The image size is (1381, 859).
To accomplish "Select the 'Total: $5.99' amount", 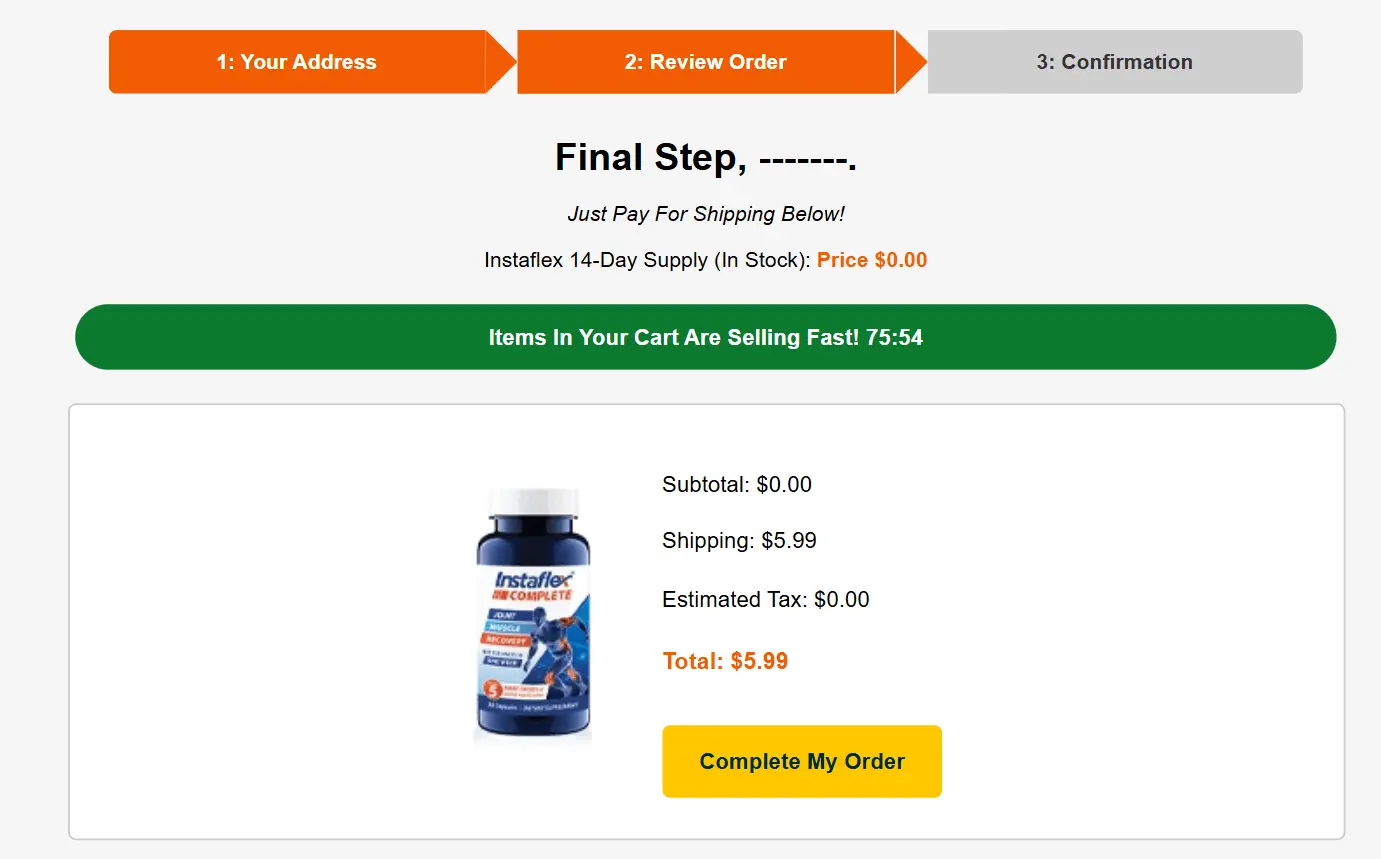I will coord(725,660).
